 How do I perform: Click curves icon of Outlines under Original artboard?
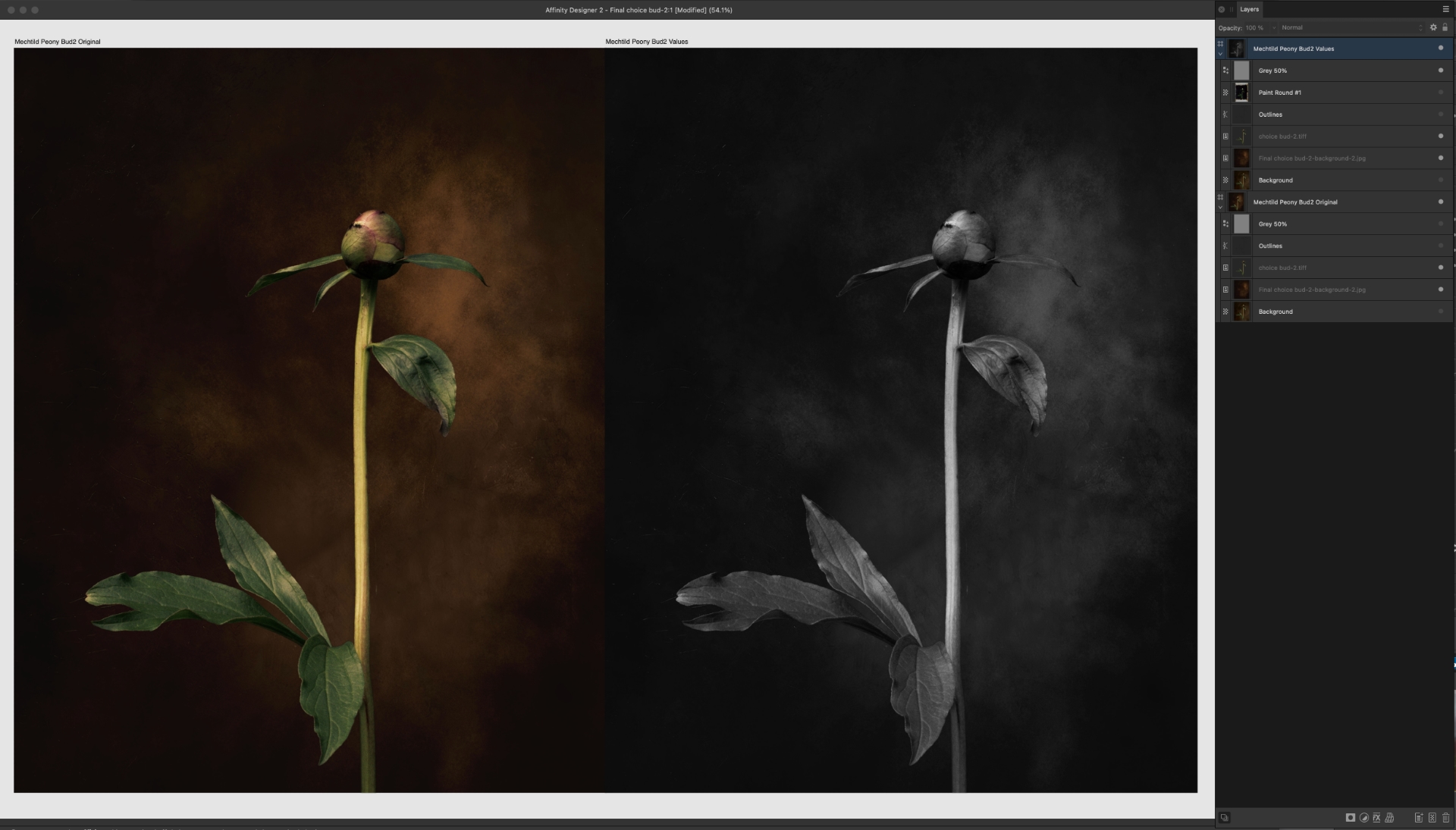(x=1225, y=246)
